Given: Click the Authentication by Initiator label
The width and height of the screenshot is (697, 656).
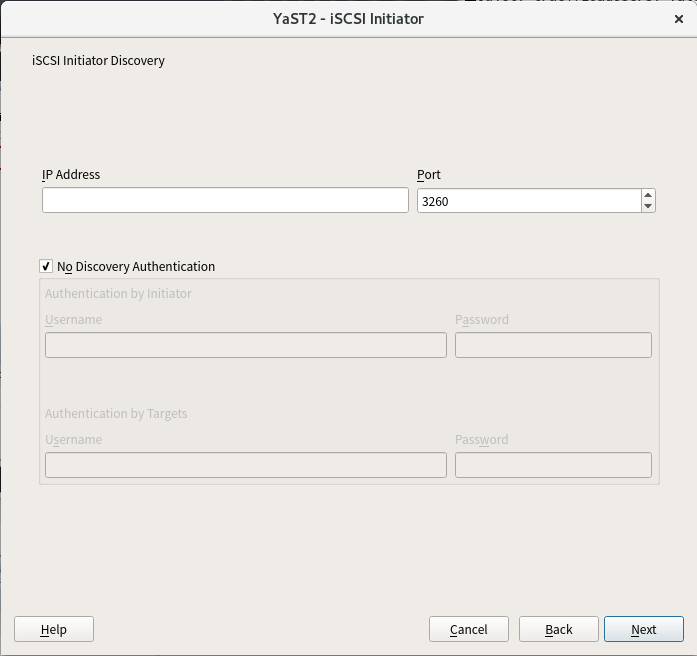Looking at the screenshot, I should click(118, 293).
